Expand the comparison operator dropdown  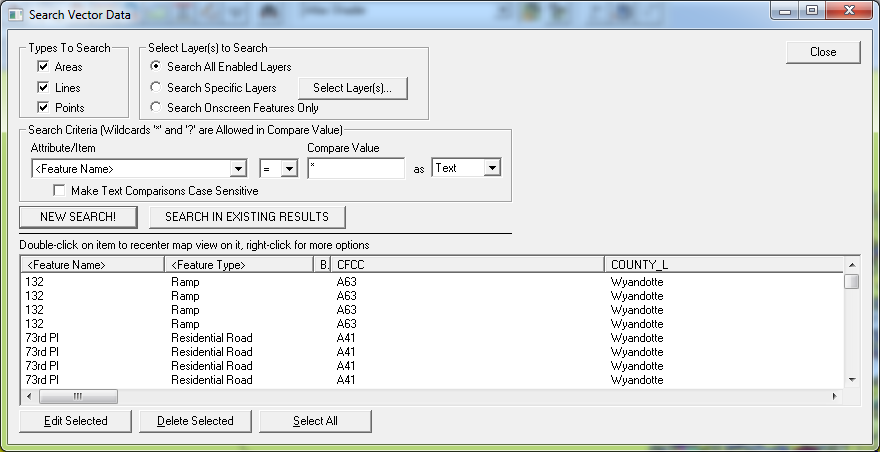point(289,169)
